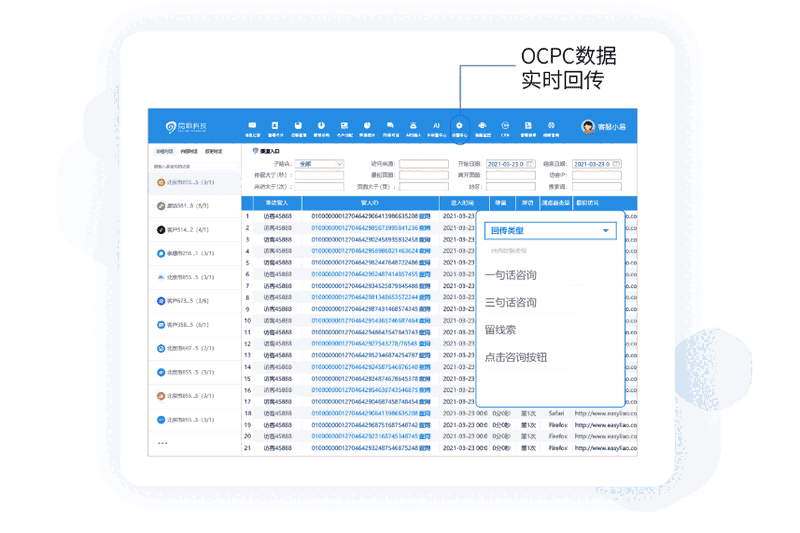Click the 浏览器类型 column header

click(556, 203)
